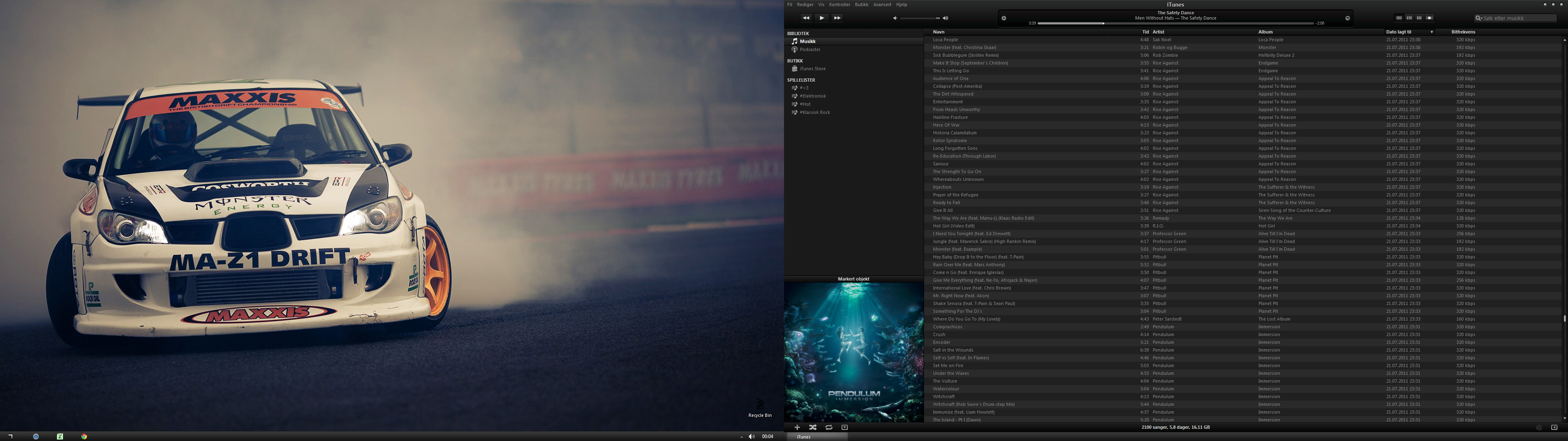Click the Start button on taskbar

[10, 436]
